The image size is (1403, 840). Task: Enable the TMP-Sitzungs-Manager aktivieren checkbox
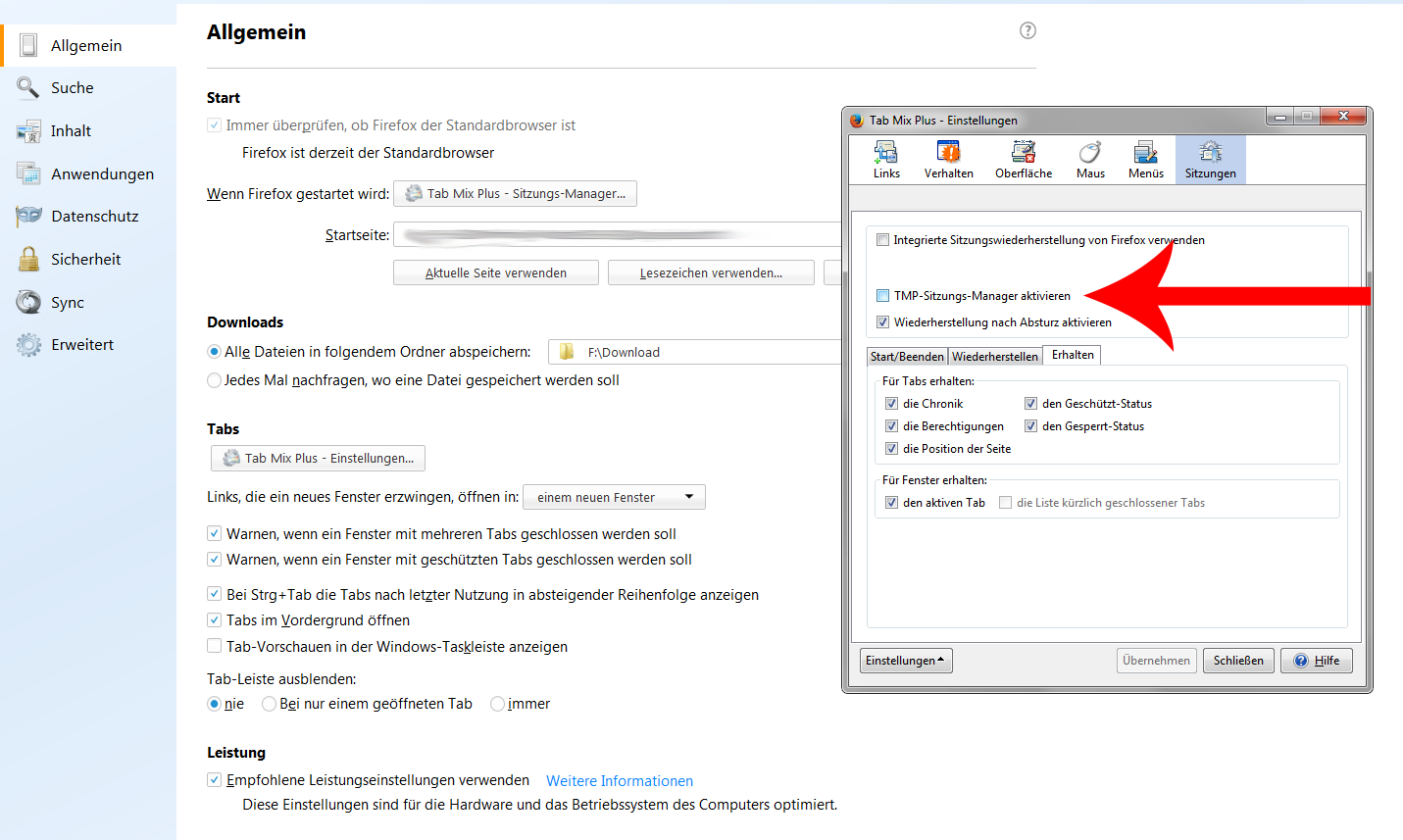pos(883,295)
